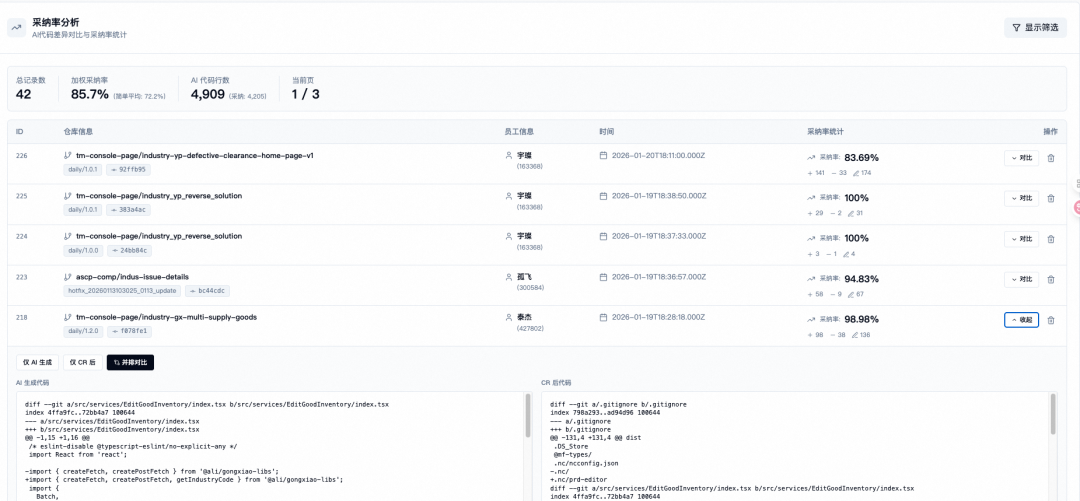Click calendar icon for 2026-01-19T18:37:33.000Z
The image size is (1080, 501).
(x=603, y=236)
